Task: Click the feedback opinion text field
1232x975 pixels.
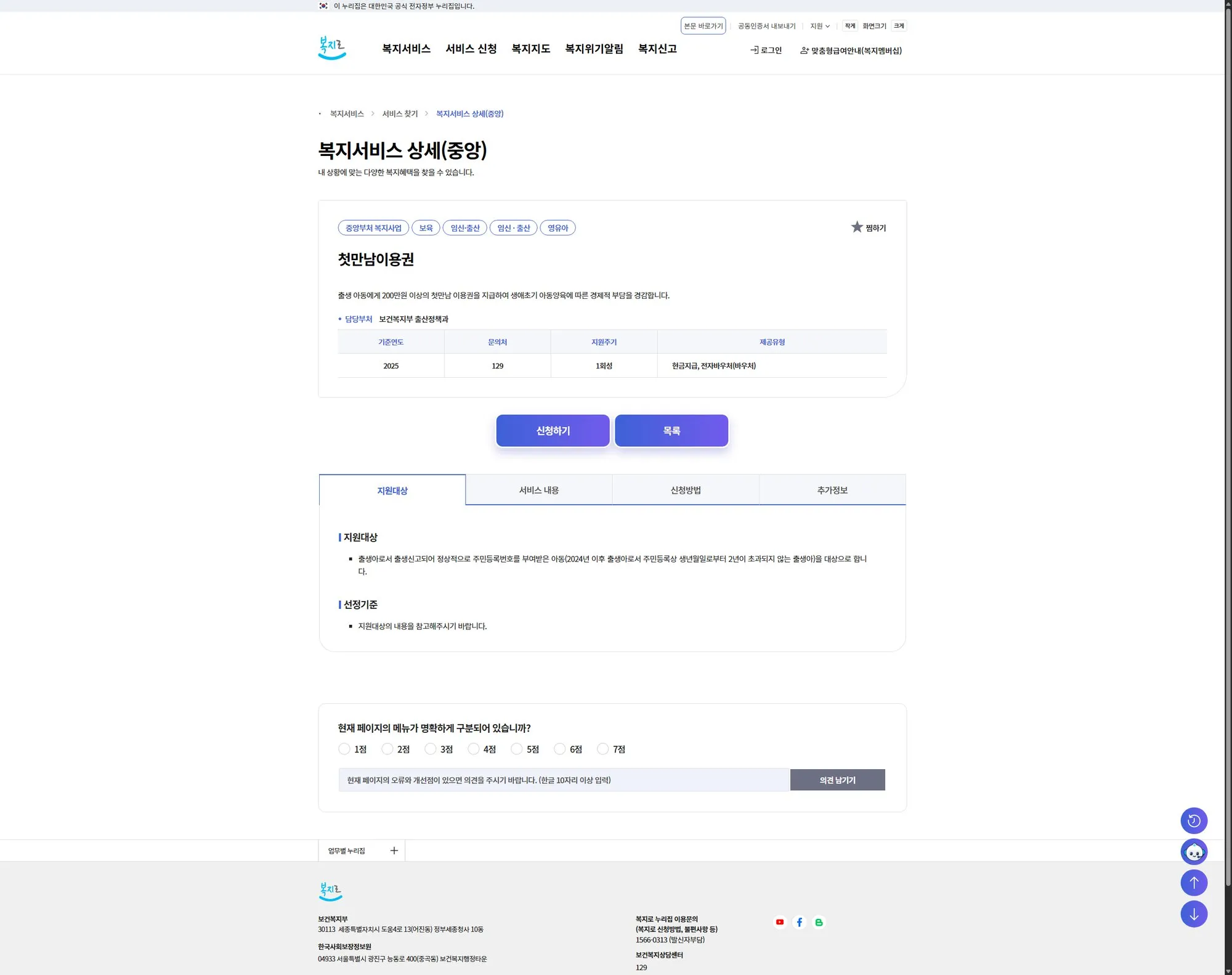Action: coord(563,780)
